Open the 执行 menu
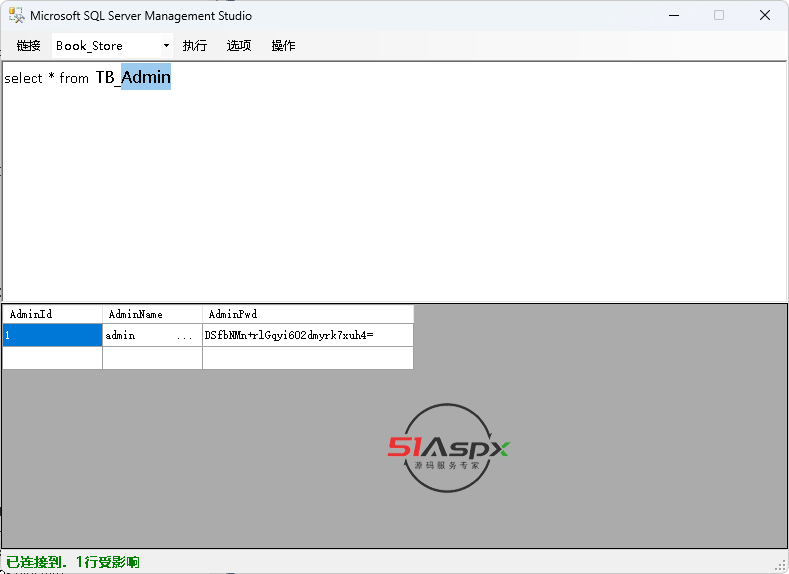Image resolution: width=789 pixels, height=574 pixels. (194, 46)
